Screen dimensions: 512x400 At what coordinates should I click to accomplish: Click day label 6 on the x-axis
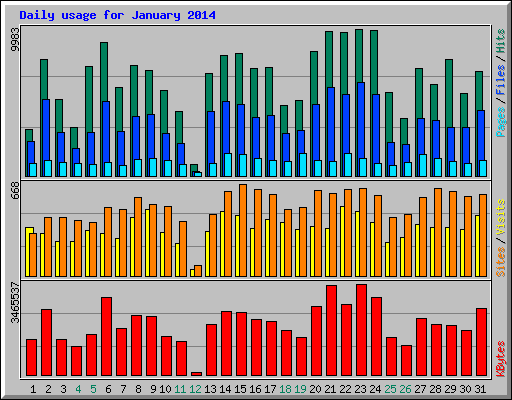108,389
